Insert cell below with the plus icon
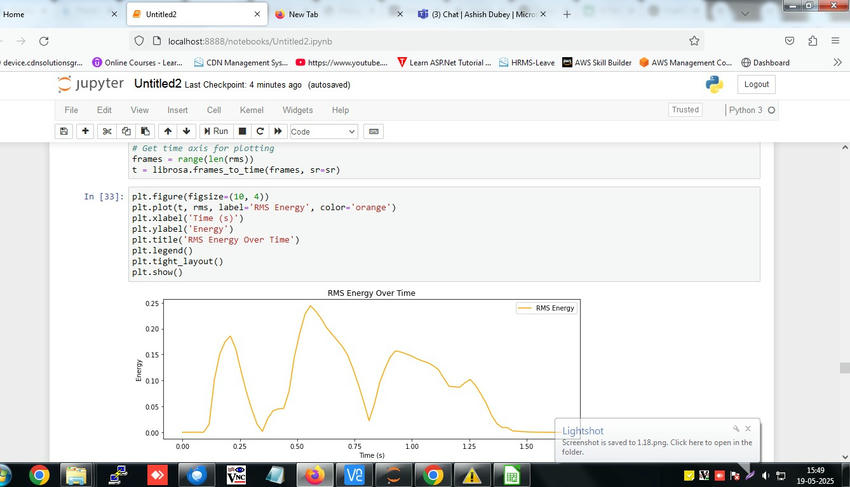 tap(85, 131)
